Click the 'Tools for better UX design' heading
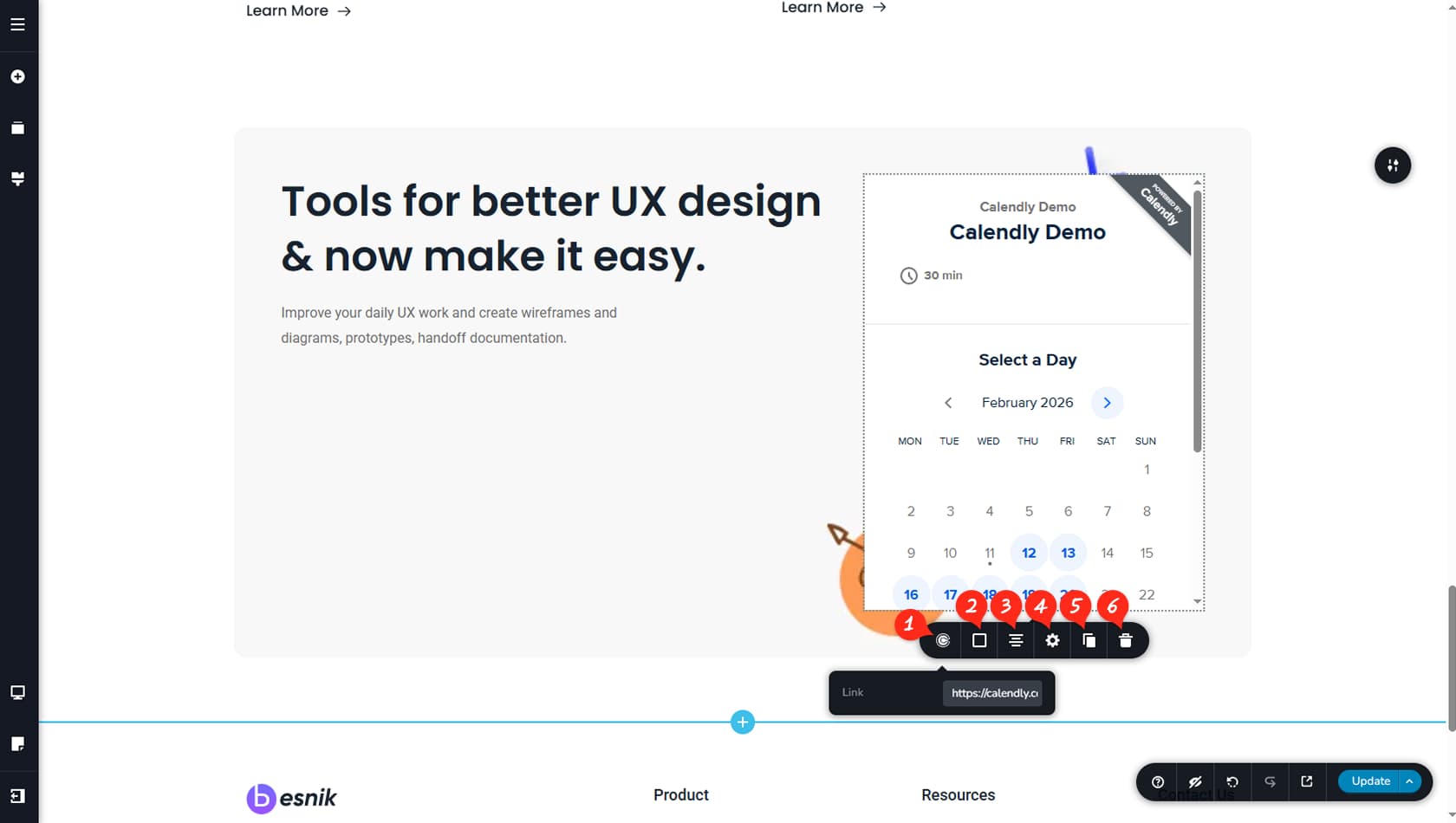The image size is (1456, 823). tap(551, 229)
